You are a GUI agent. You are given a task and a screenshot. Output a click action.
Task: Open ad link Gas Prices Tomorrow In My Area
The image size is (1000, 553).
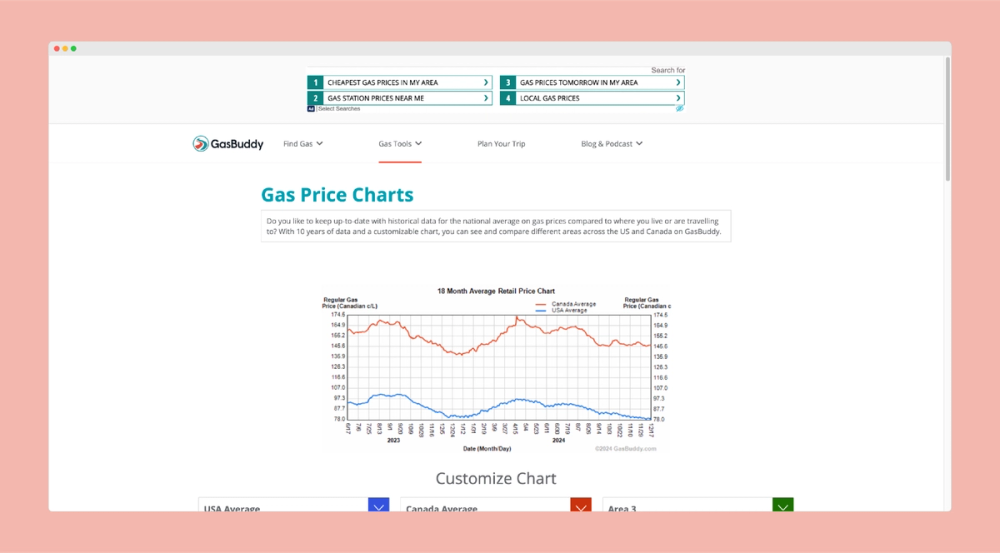click(x=592, y=82)
